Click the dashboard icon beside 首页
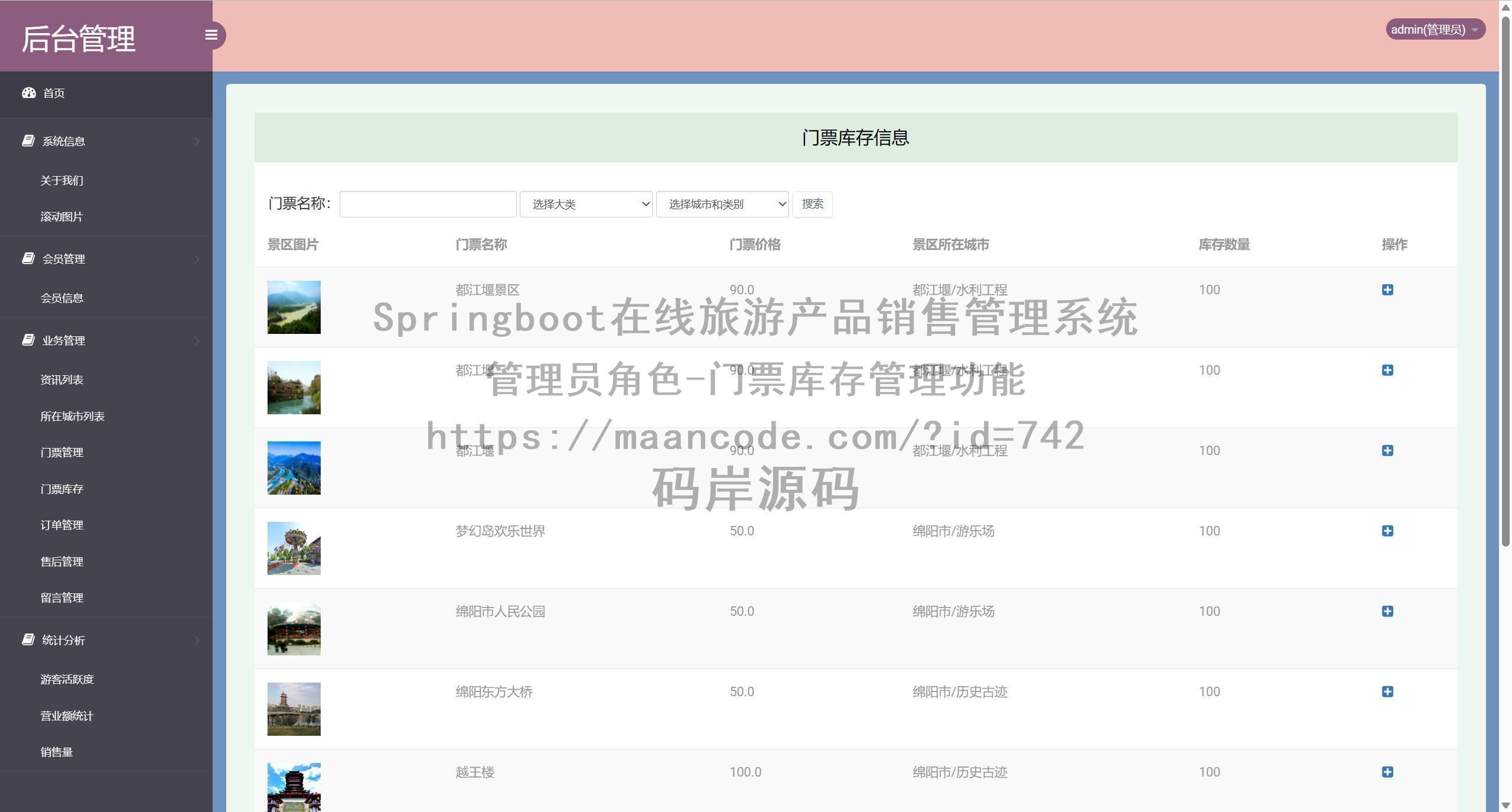This screenshot has width=1512, height=812. [29, 93]
